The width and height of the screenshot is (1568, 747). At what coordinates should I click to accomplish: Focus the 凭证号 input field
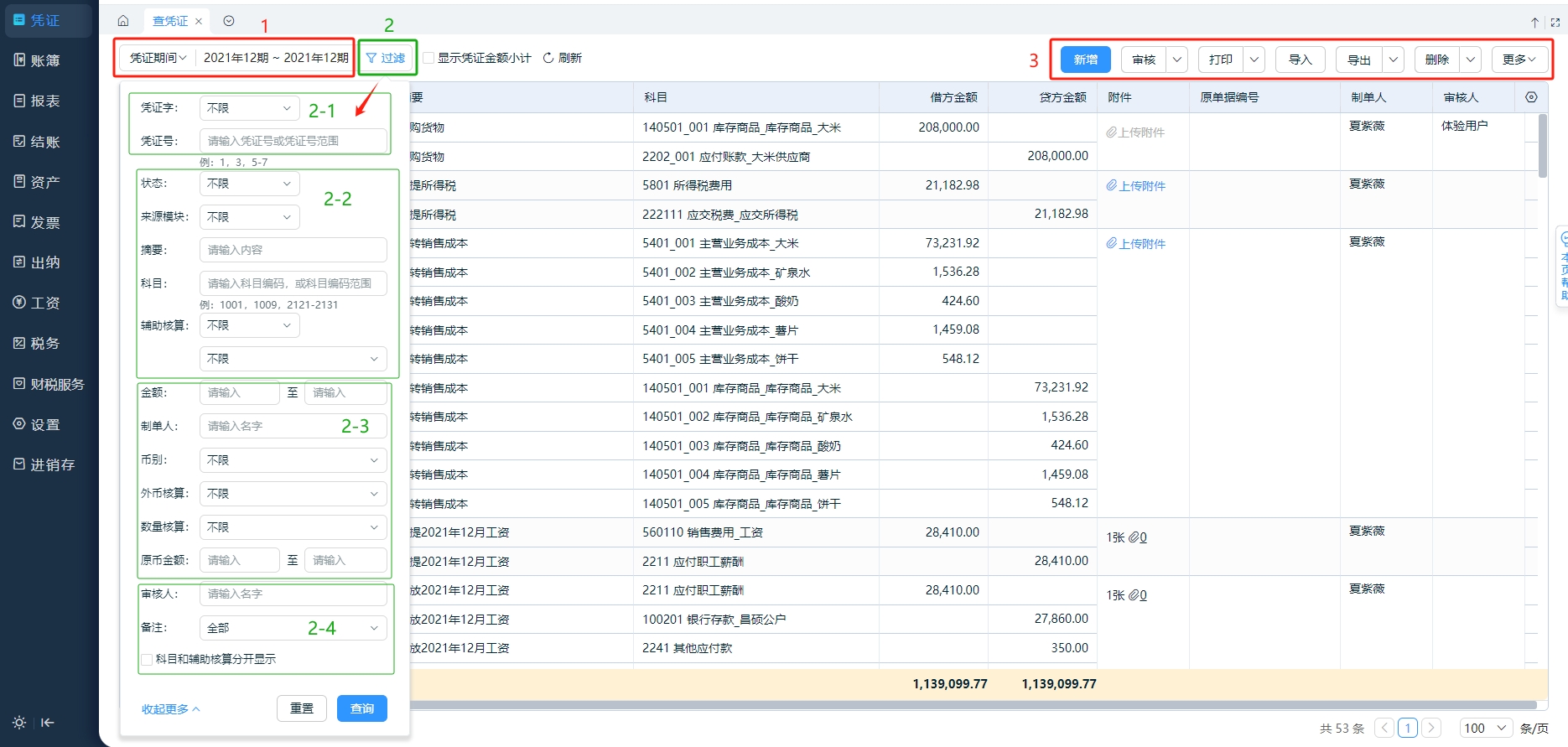293,141
